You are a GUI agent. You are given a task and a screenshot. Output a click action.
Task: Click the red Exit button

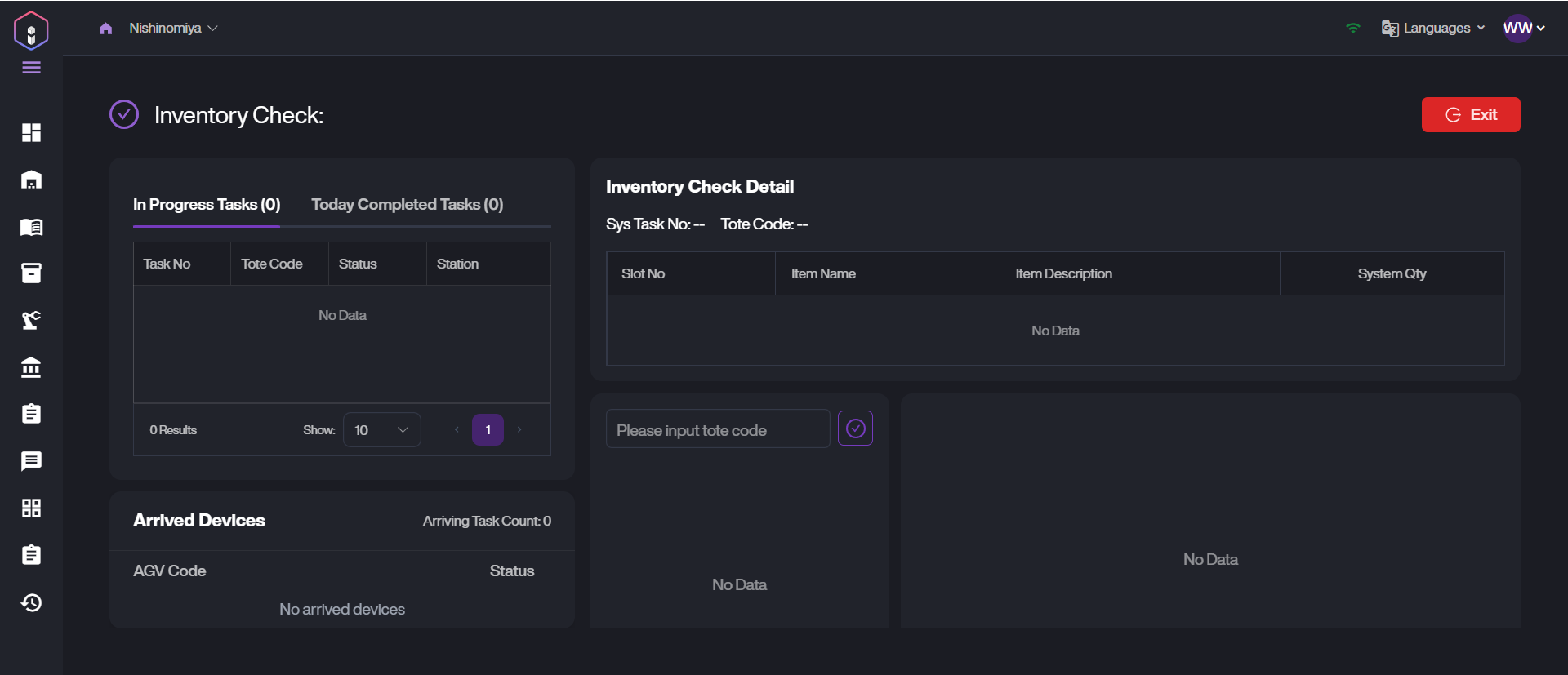(1470, 115)
